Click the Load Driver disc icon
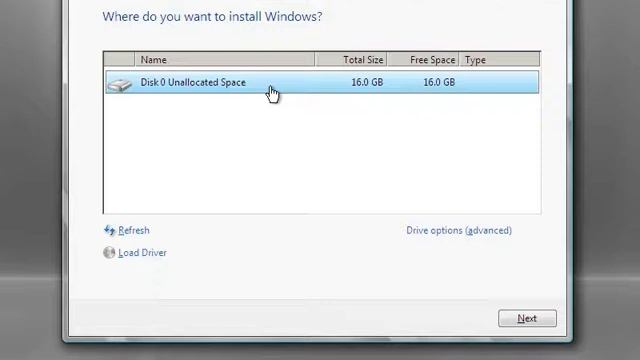 tap(109, 253)
